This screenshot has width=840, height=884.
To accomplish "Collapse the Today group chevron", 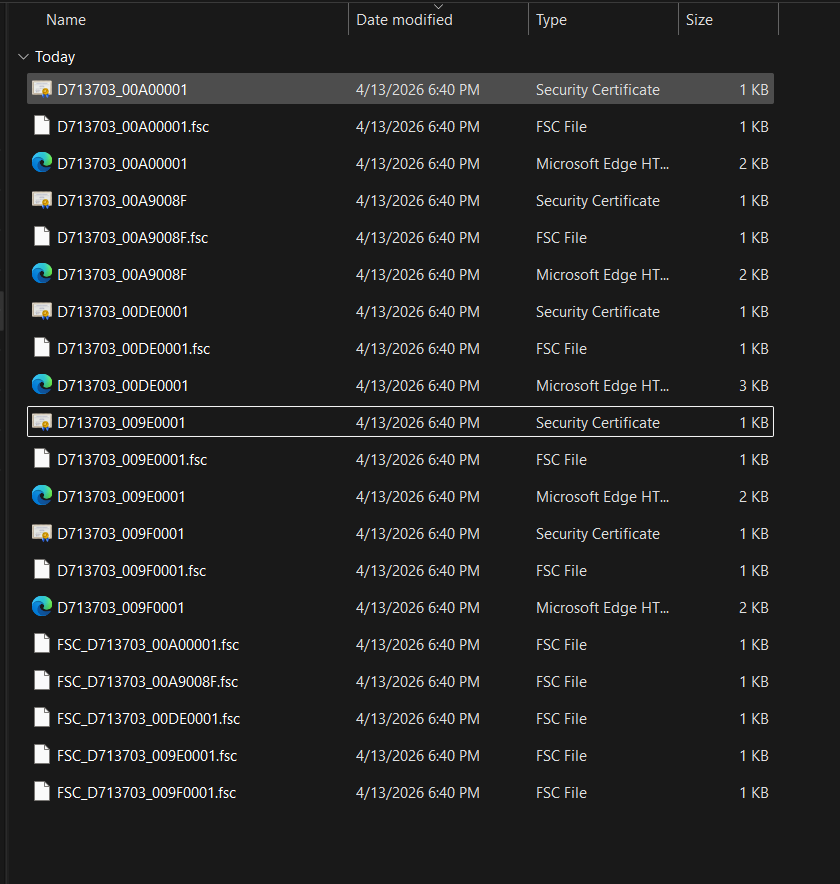I will [x=23, y=58].
